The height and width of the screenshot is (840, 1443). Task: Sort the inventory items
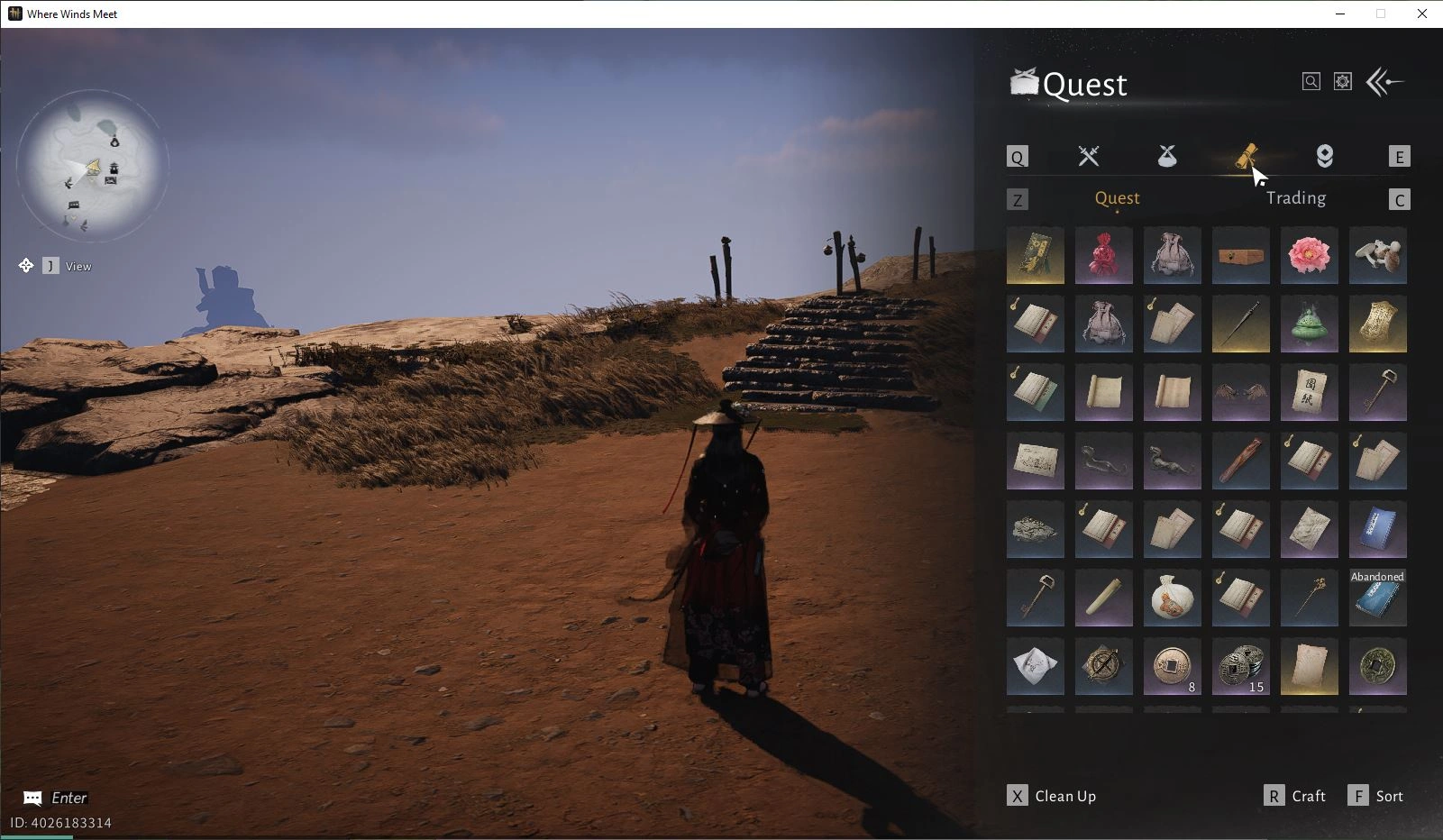pos(1375,796)
